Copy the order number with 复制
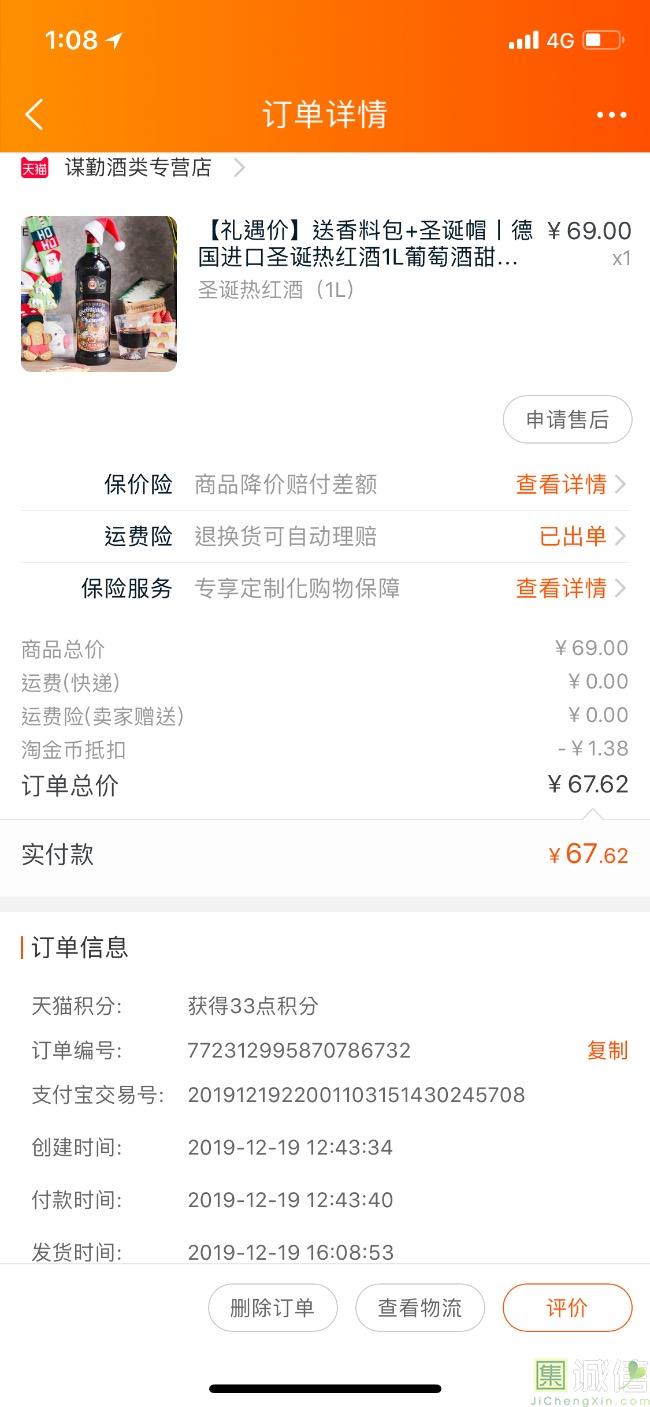This screenshot has height=1407, width=650. [x=607, y=1050]
